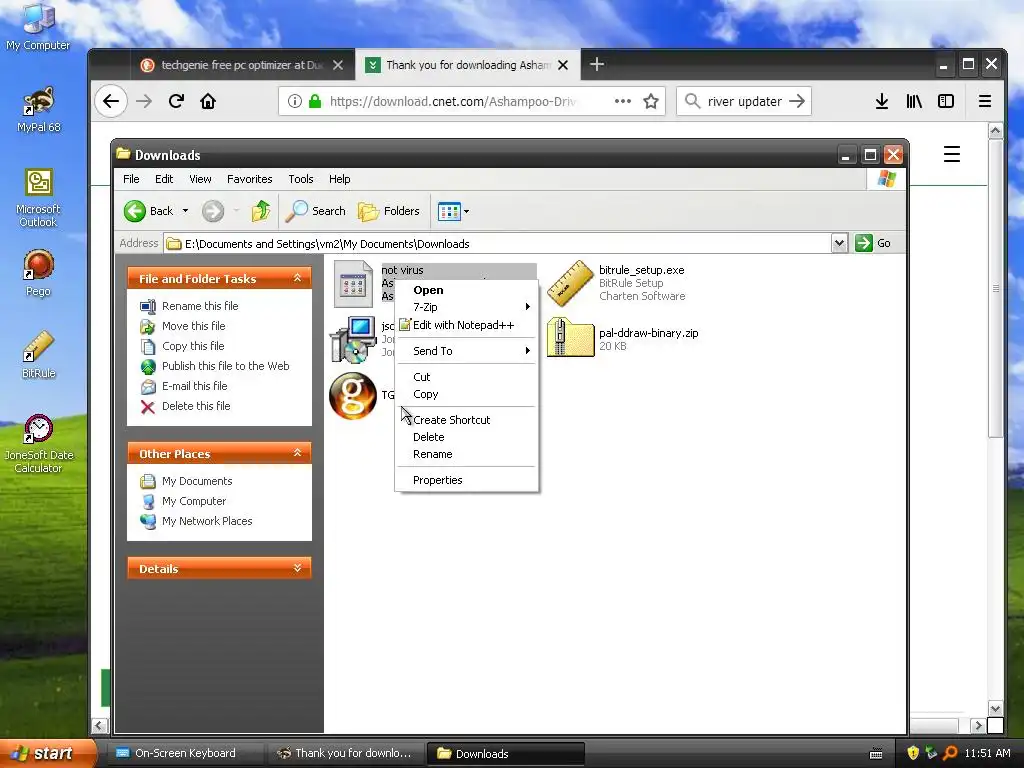Open Explorer Tools menu
This screenshot has width=1024, height=768.
click(301, 179)
